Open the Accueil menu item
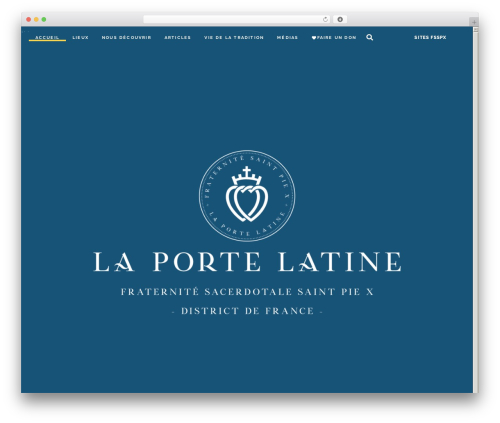Viewport: 500px width, 423px height. 47,37
